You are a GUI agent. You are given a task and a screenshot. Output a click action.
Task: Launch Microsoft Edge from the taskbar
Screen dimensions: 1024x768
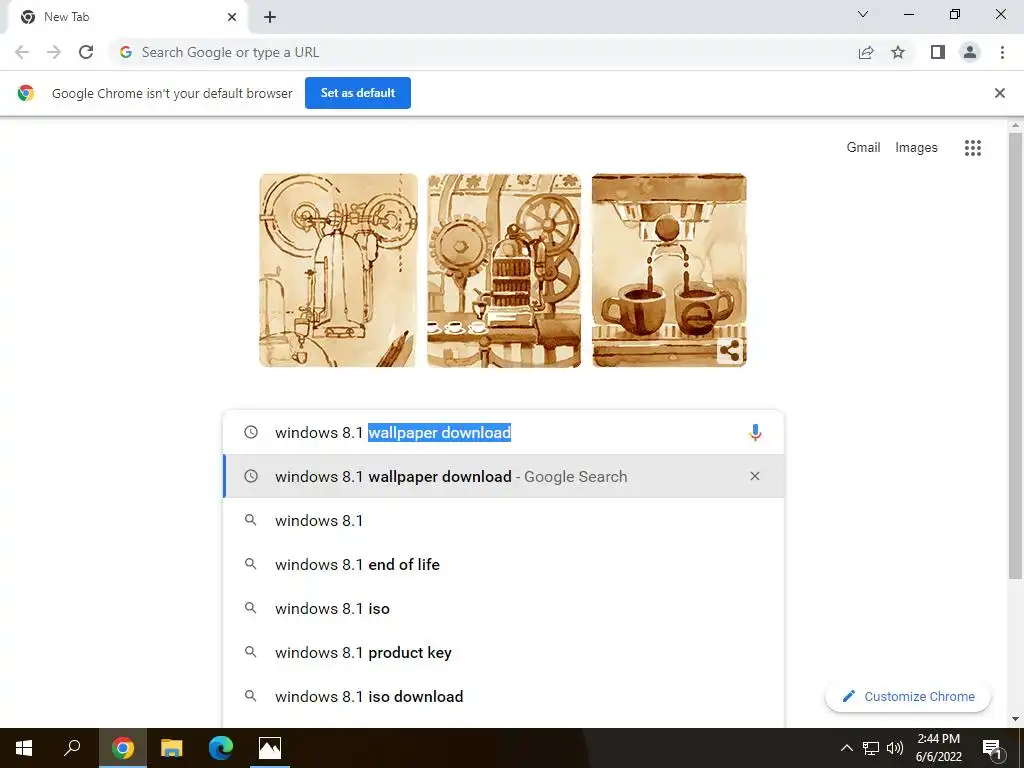click(221, 748)
